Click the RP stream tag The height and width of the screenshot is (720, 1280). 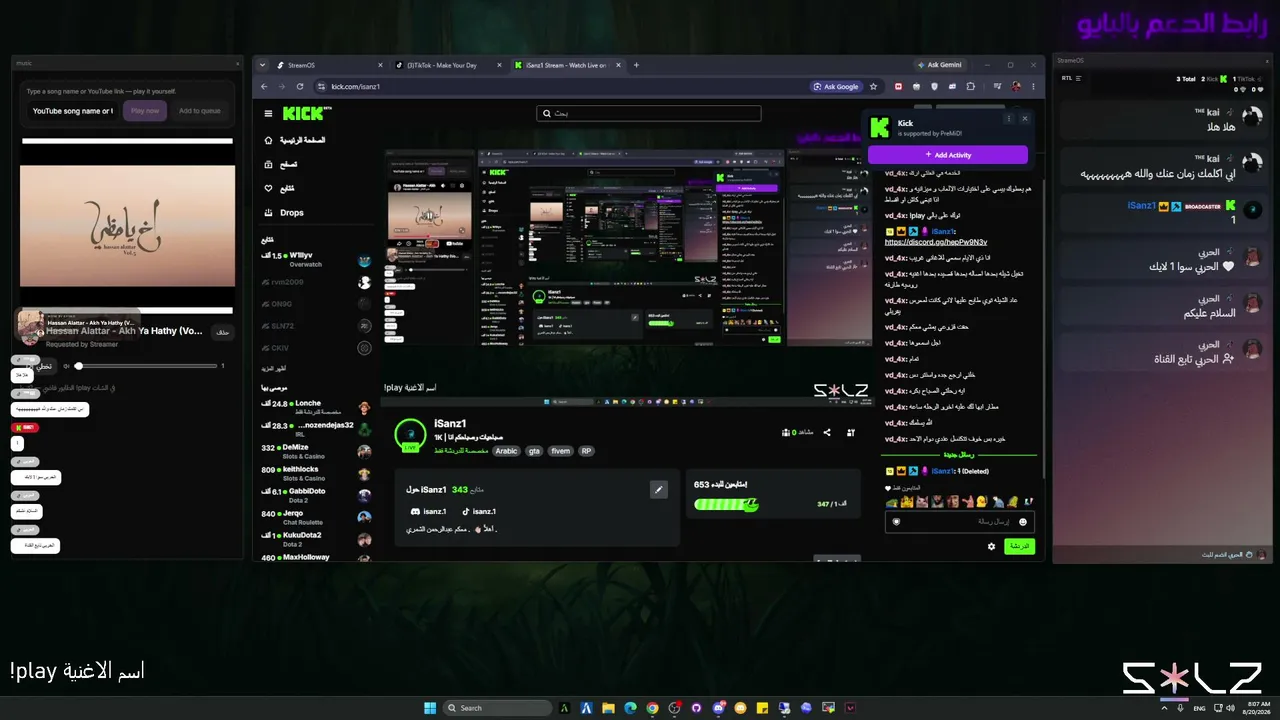click(x=586, y=451)
